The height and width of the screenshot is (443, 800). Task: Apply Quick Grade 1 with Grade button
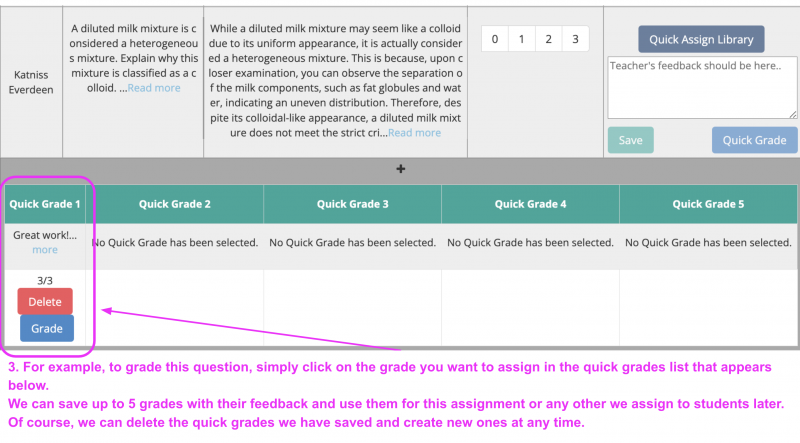[x=46, y=328]
